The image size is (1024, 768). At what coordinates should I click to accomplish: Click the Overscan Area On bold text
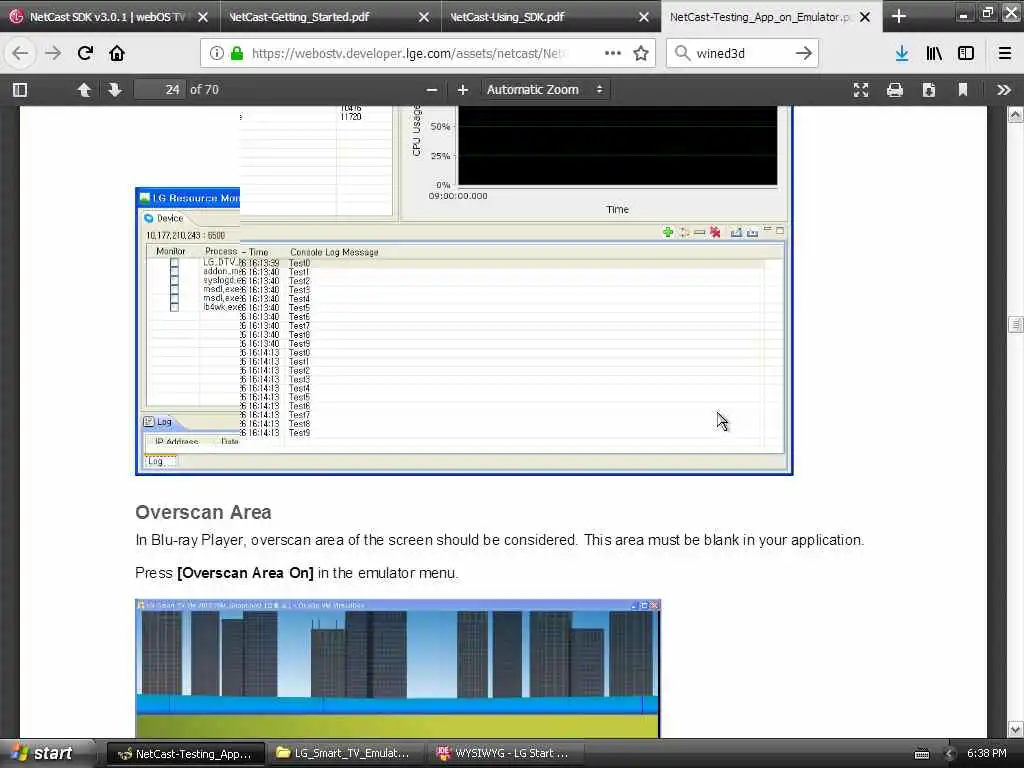click(x=246, y=573)
